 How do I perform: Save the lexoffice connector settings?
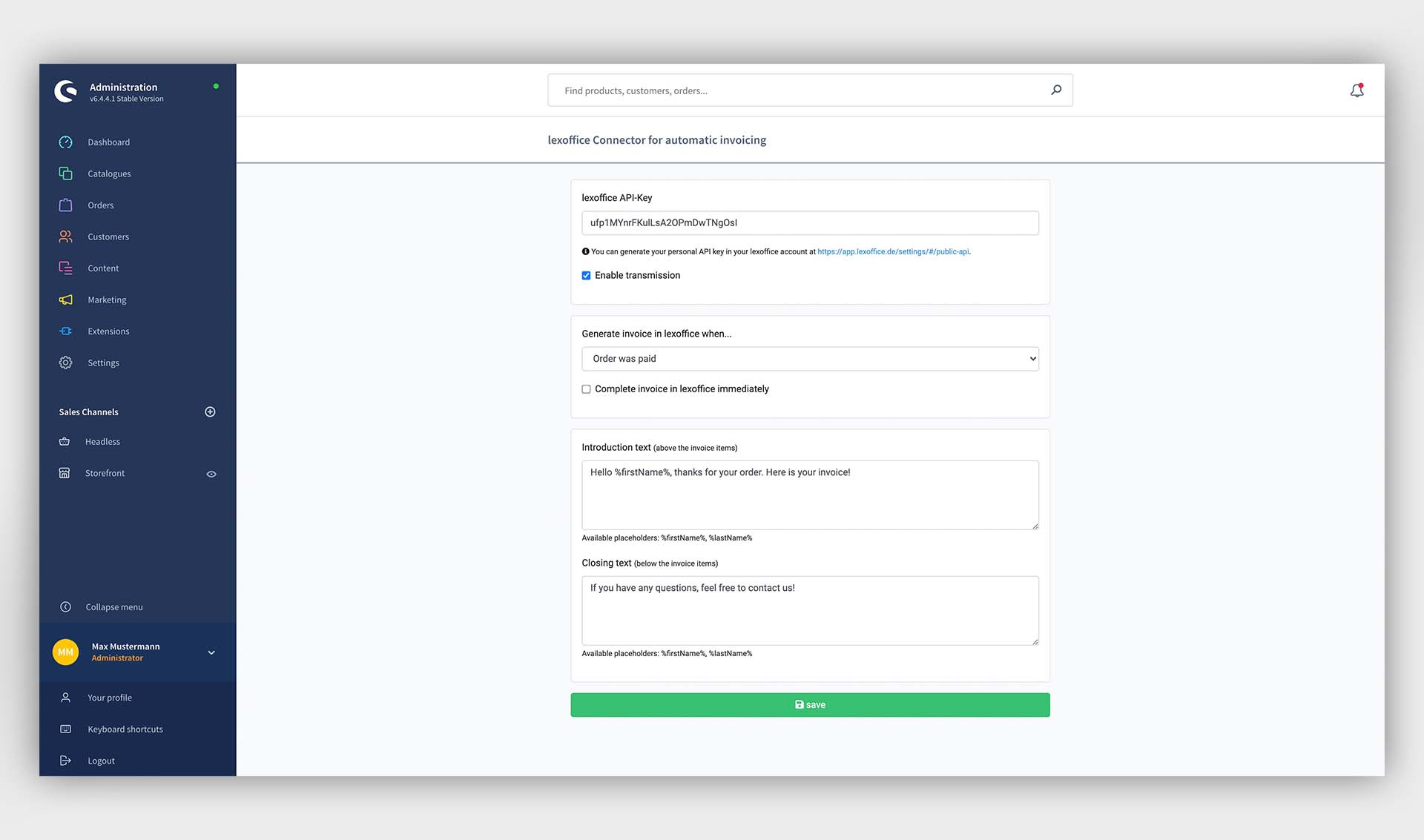[810, 705]
